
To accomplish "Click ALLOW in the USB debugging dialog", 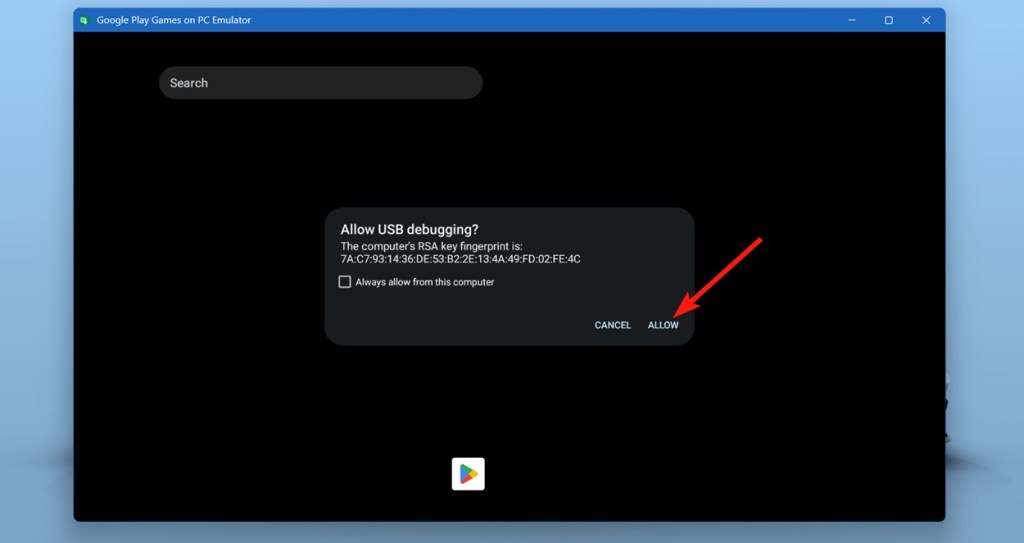I will [x=663, y=325].
